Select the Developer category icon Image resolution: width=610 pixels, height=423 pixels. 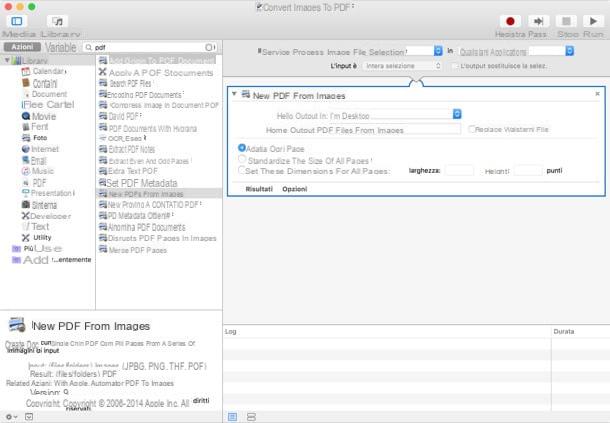tap(26, 216)
